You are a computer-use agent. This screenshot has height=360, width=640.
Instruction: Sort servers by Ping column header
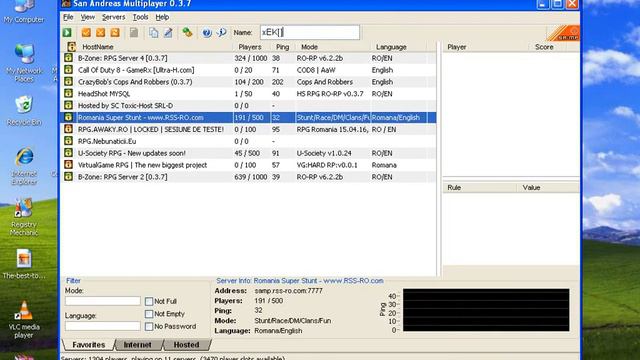click(x=282, y=47)
